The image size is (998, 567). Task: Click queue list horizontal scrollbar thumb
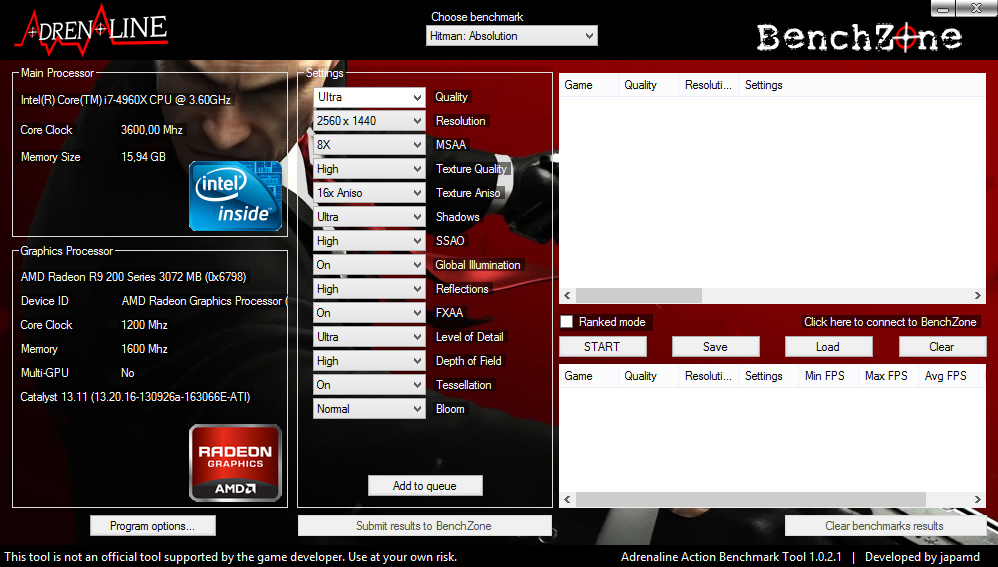tap(638, 295)
